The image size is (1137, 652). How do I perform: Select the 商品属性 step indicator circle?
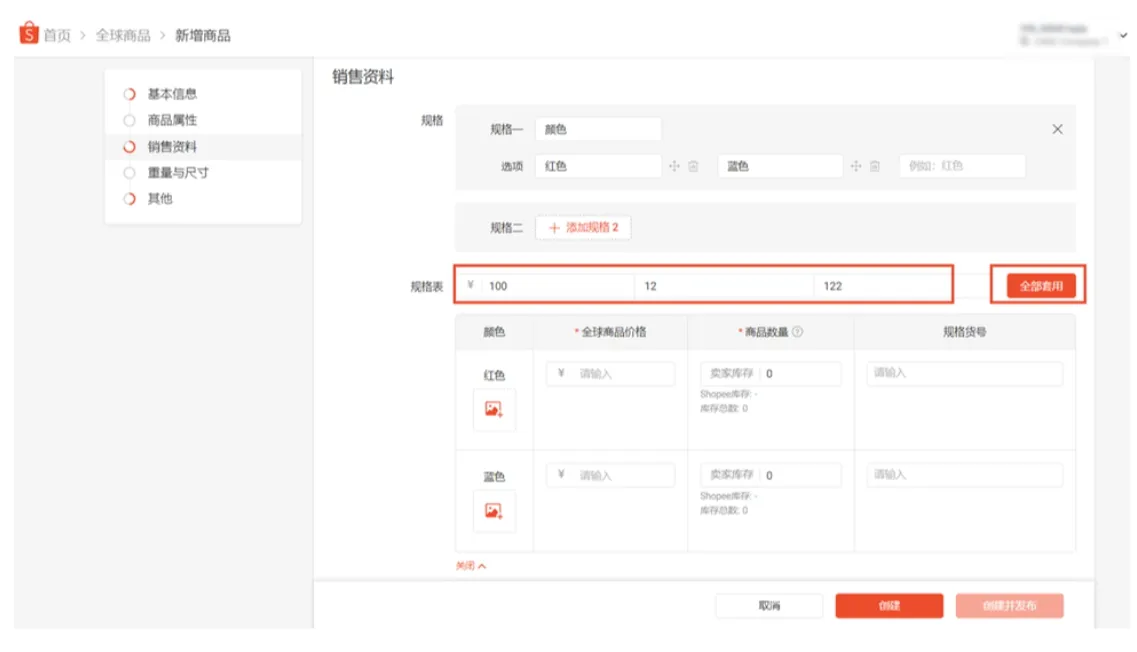pyautogui.click(x=128, y=120)
